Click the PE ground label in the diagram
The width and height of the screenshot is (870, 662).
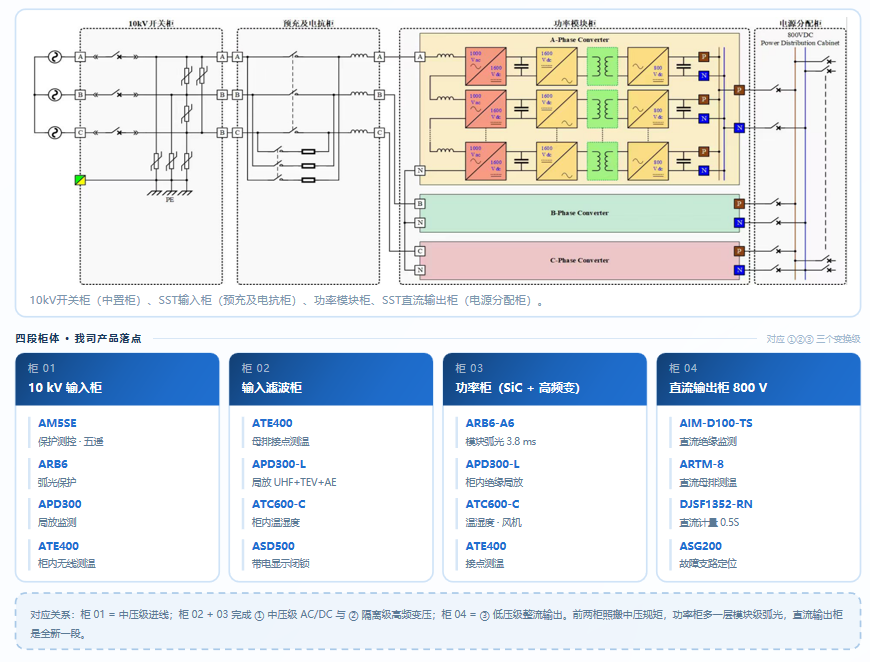(170, 200)
